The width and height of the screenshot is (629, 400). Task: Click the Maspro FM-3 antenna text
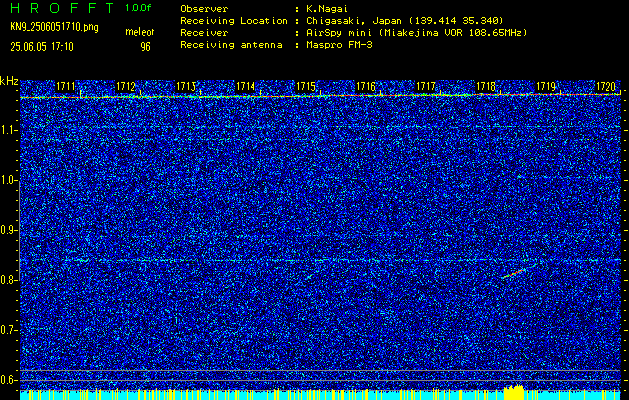click(339, 45)
